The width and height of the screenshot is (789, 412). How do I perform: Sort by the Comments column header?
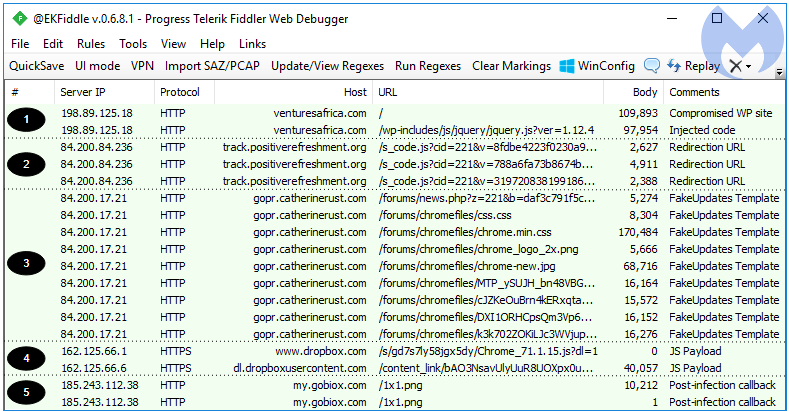pyautogui.click(x=724, y=92)
